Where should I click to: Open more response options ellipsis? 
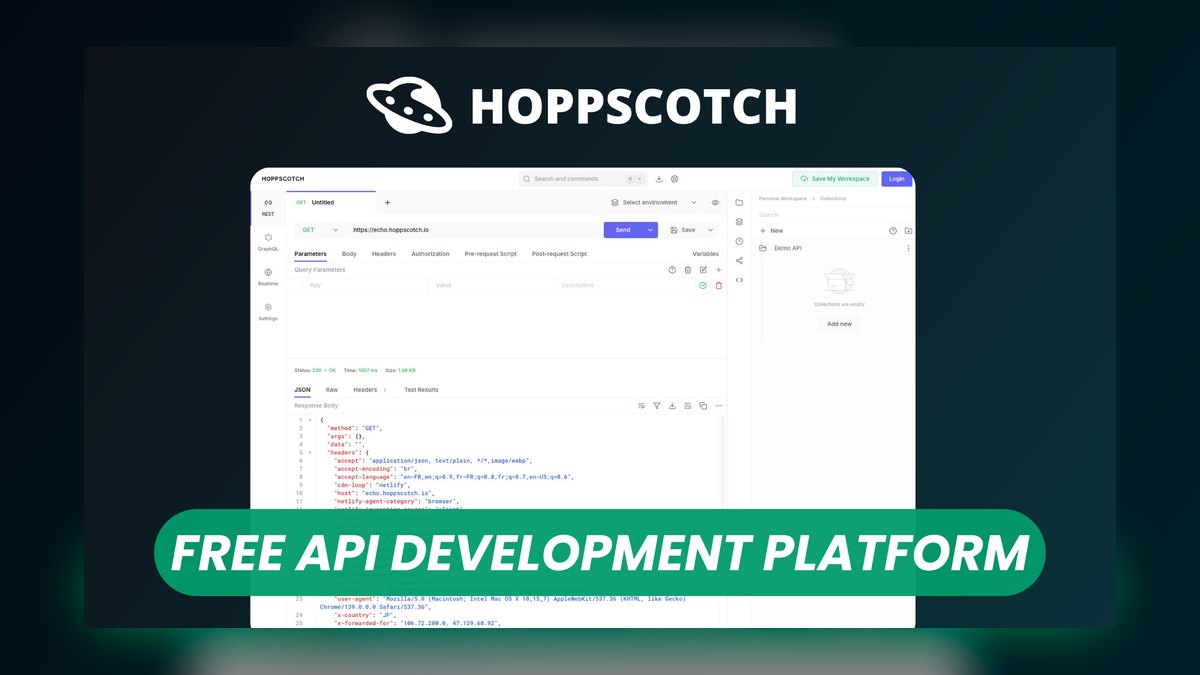718,406
